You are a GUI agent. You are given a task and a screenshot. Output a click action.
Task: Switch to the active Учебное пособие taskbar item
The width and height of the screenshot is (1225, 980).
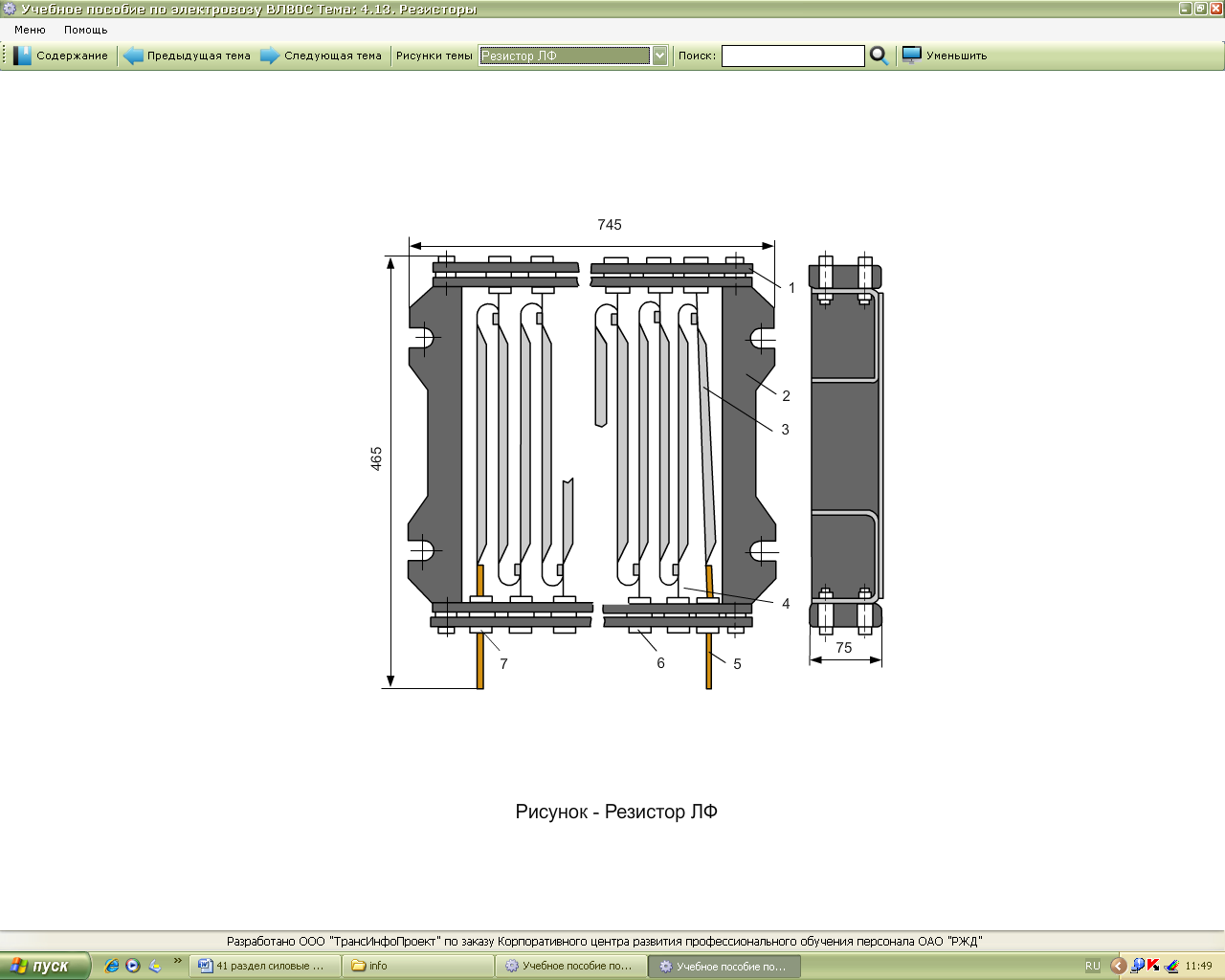click(x=724, y=966)
